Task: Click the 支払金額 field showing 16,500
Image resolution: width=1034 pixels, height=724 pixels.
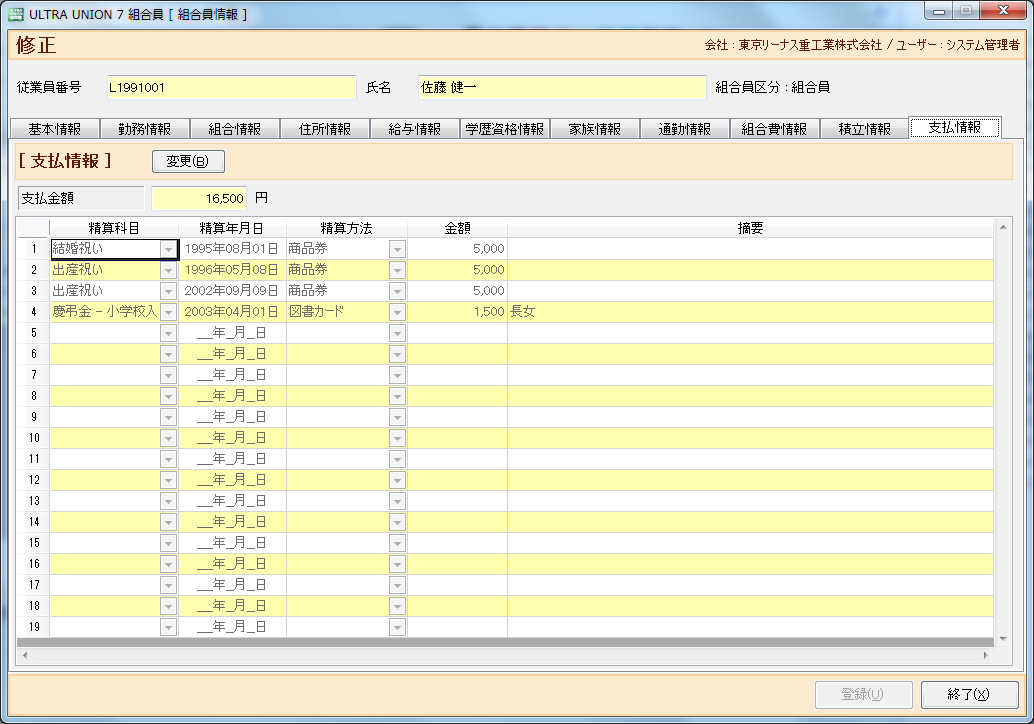Action: coord(199,198)
